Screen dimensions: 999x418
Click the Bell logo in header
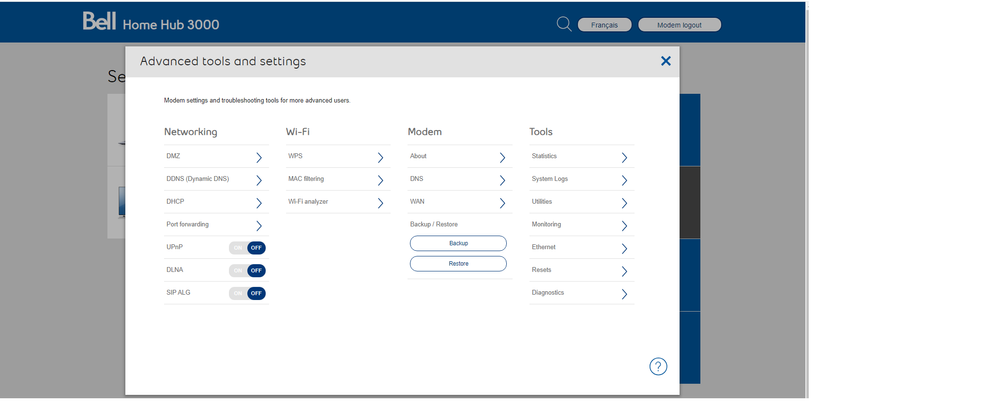100,22
